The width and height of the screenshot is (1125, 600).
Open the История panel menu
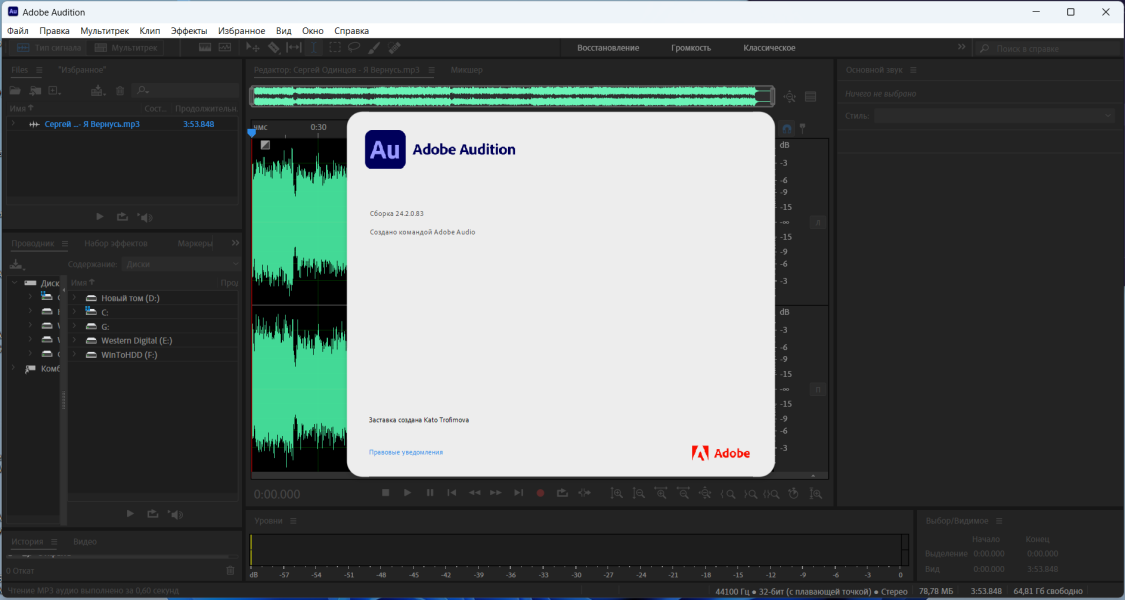(x=55, y=542)
